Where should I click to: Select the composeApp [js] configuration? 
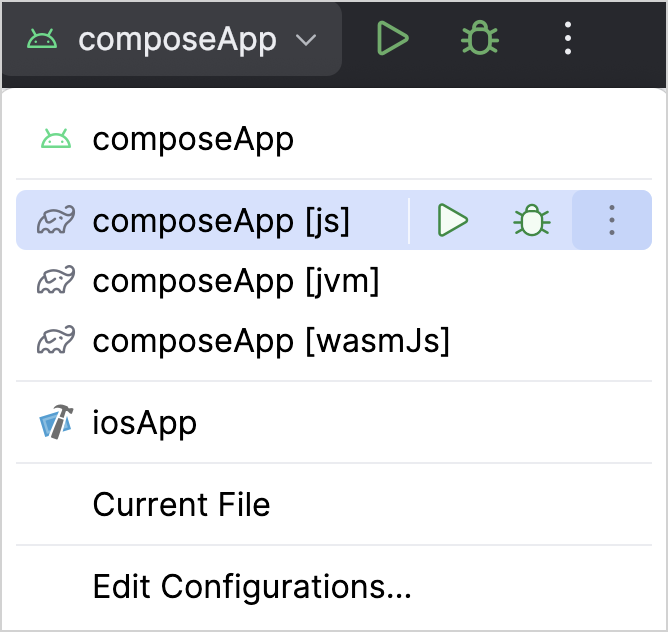click(x=221, y=220)
